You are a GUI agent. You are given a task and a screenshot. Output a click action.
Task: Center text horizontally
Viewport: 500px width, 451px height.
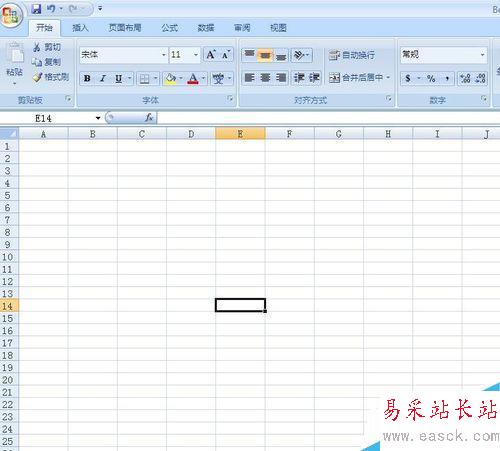(x=265, y=78)
